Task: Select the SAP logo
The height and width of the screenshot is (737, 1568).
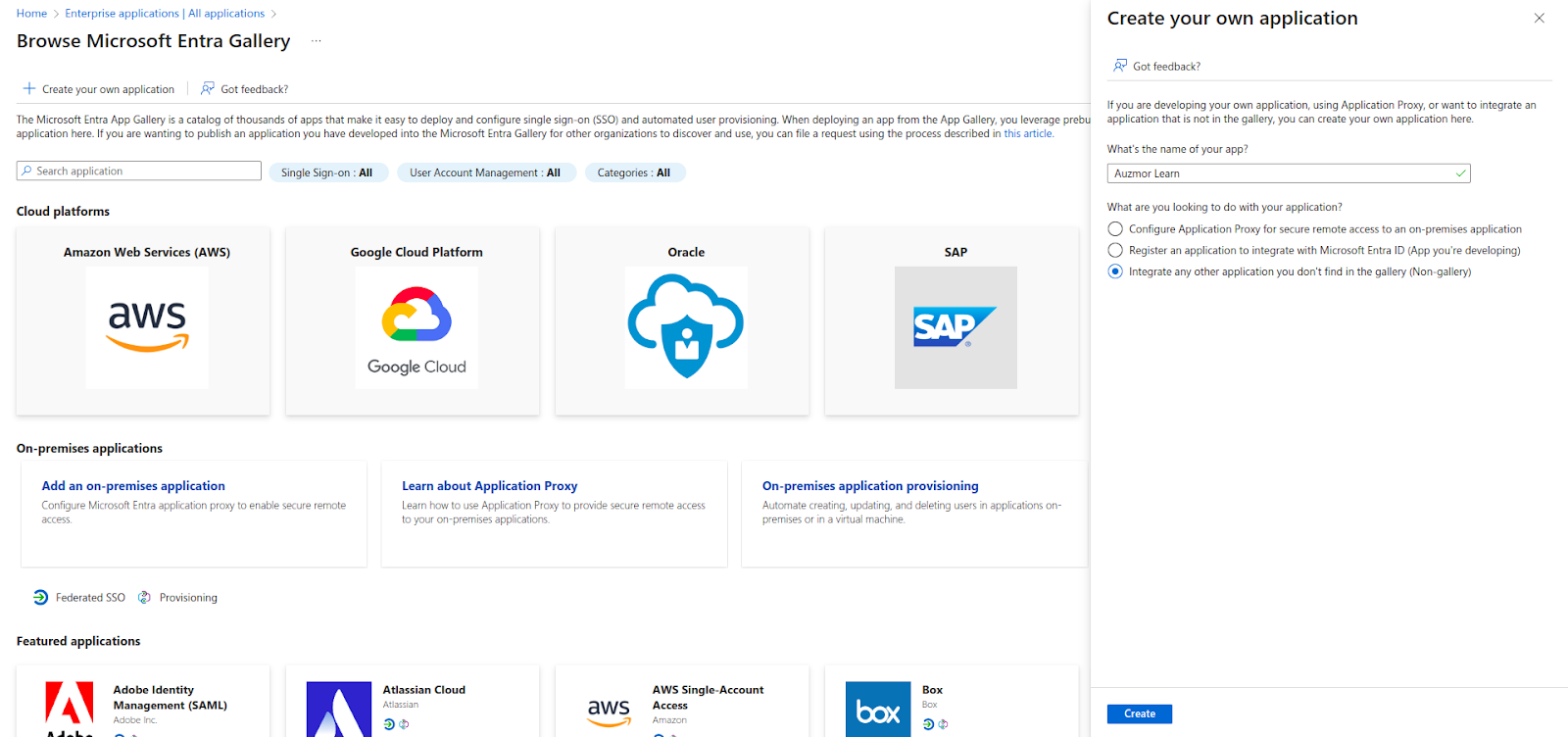Action: [955, 327]
